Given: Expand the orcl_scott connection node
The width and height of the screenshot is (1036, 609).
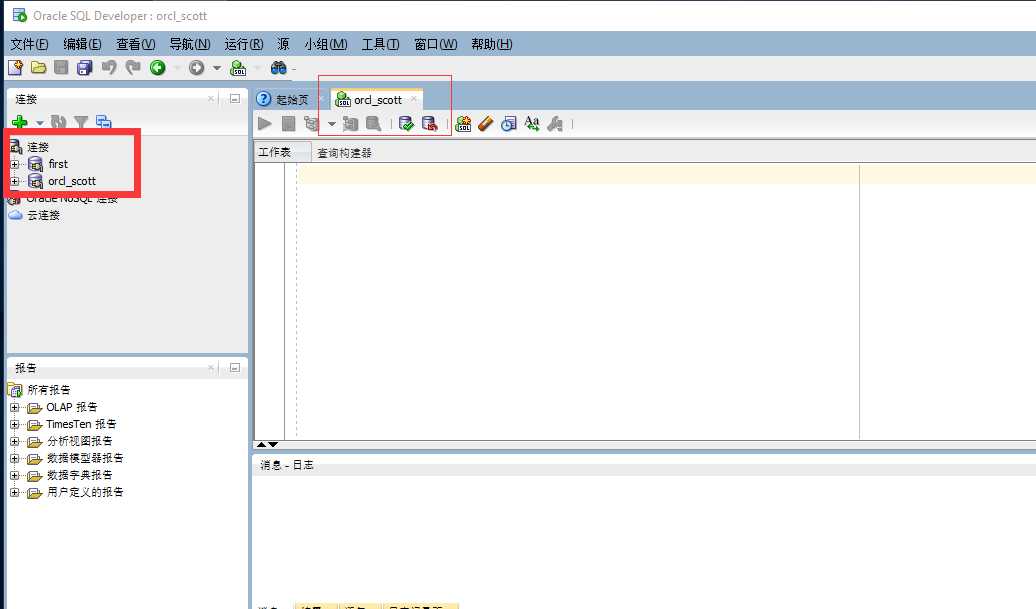Looking at the screenshot, I should pyautogui.click(x=15, y=181).
